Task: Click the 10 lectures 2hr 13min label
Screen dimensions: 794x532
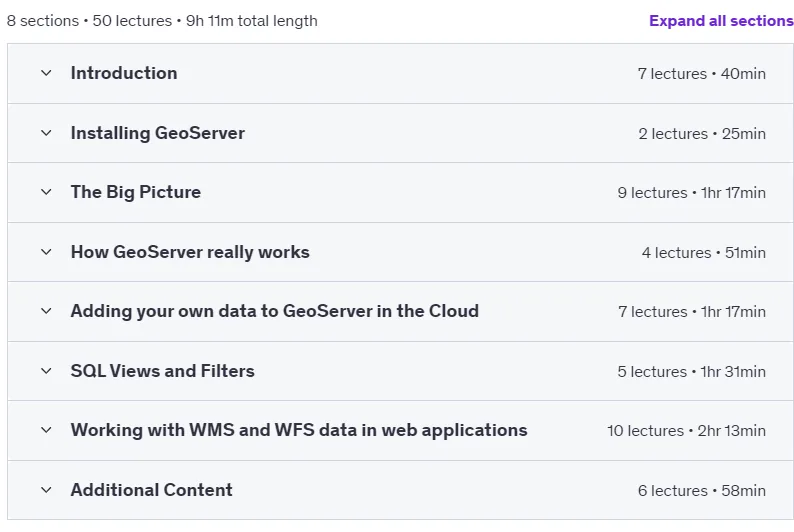Action: point(686,431)
